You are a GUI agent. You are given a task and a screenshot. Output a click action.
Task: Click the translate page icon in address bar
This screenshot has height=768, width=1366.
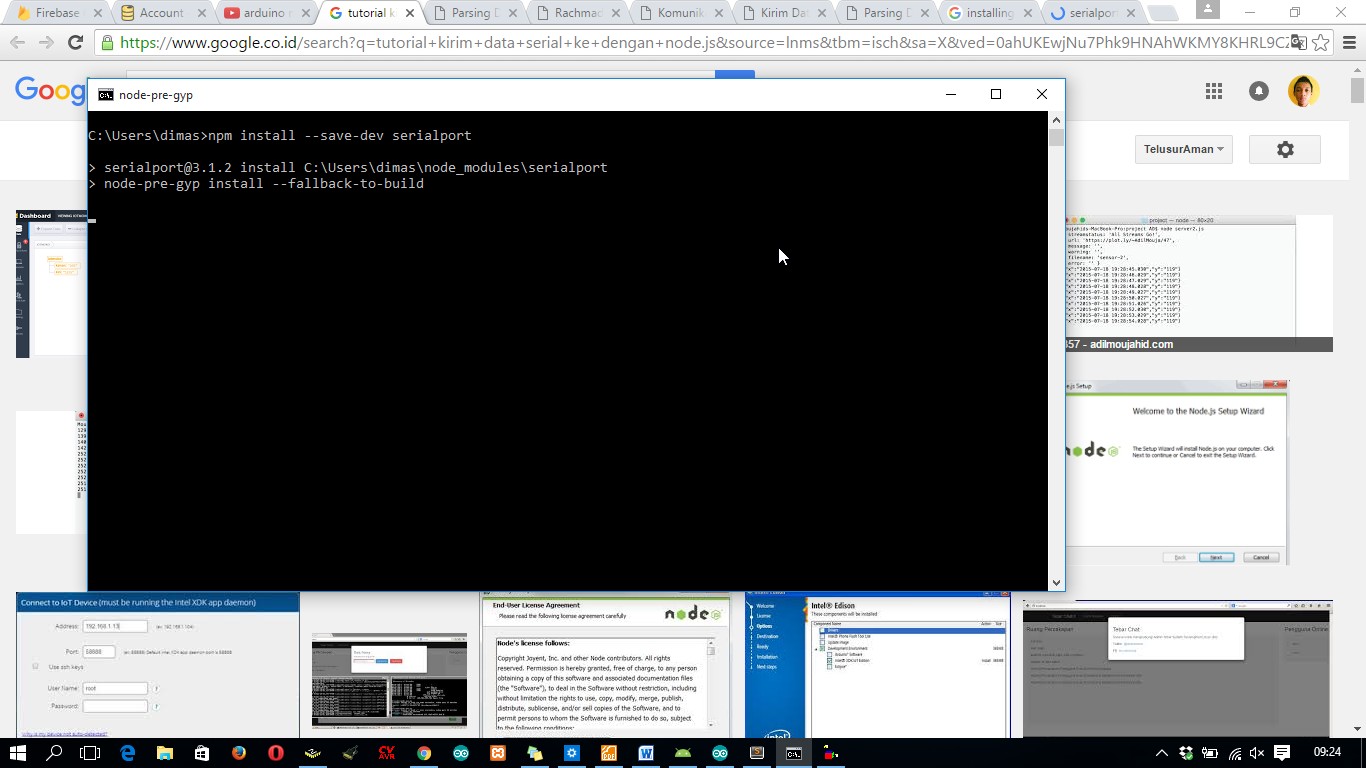coord(1298,42)
